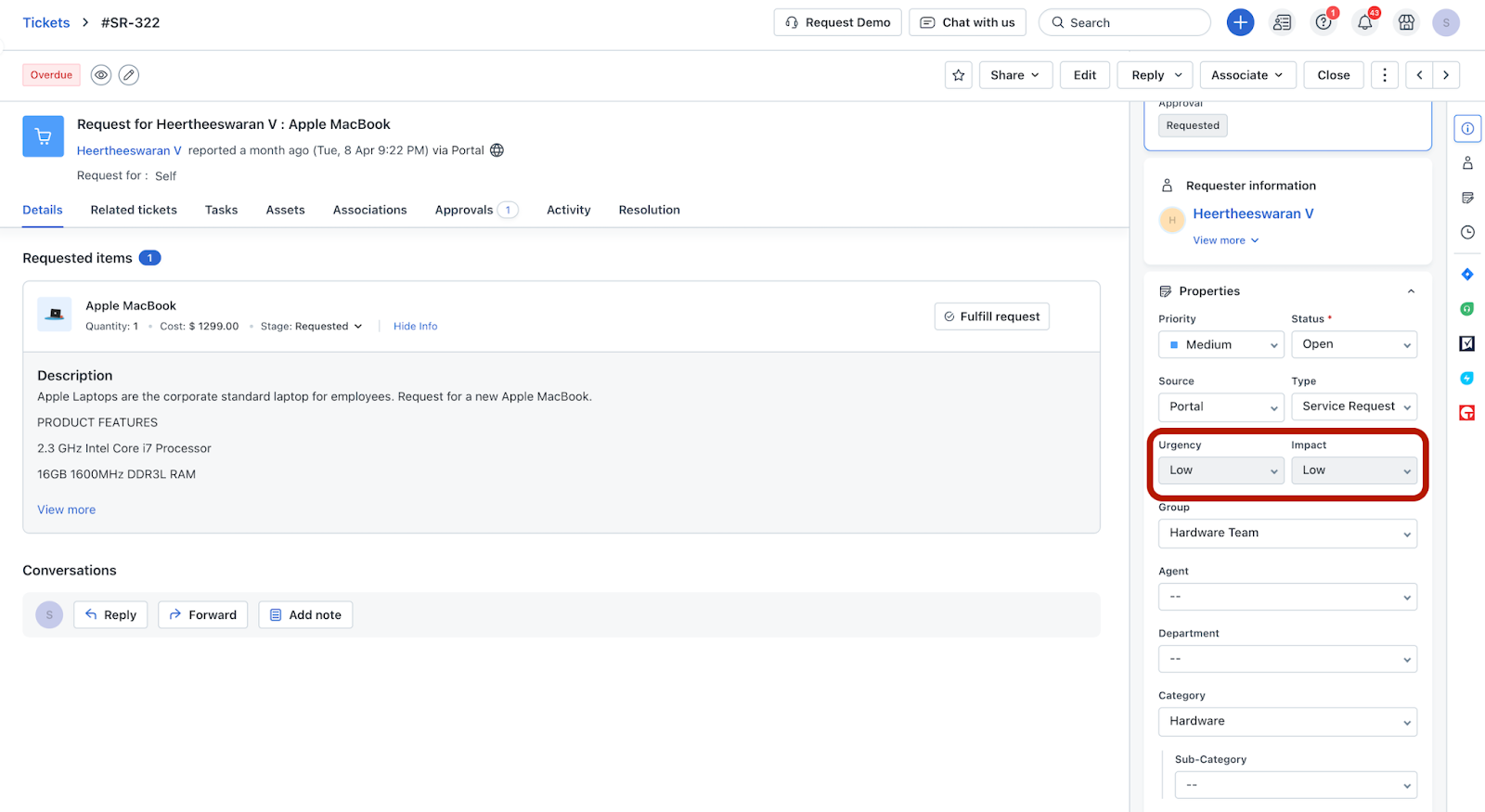Open the info panel icon in right sidebar
The height and width of the screenshot is (812, 1485).
pyautogui.click(x=1467, y=129)
